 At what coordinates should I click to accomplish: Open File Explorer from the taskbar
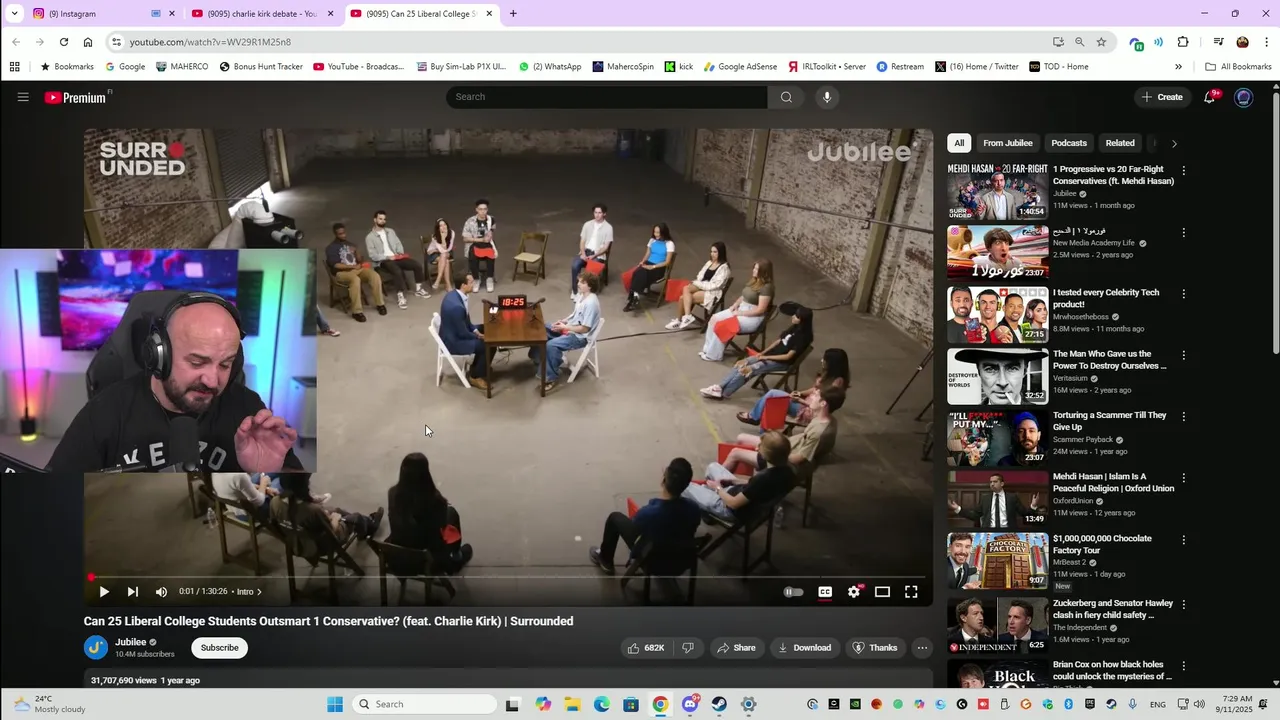[572, 704]
